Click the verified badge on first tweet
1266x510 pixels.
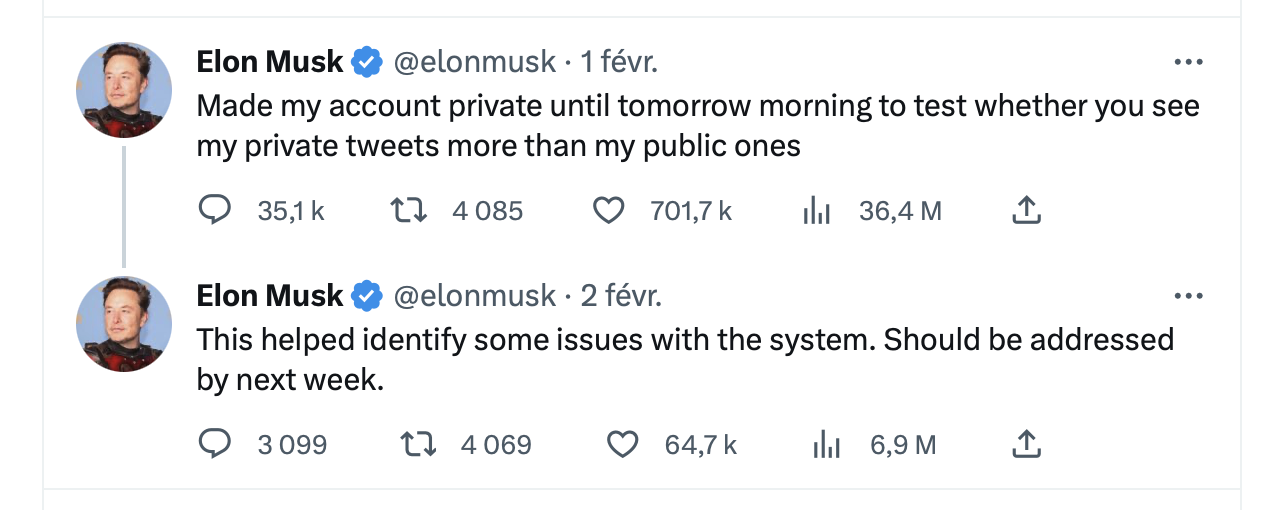pyautogui.click(x=367, y=62)
